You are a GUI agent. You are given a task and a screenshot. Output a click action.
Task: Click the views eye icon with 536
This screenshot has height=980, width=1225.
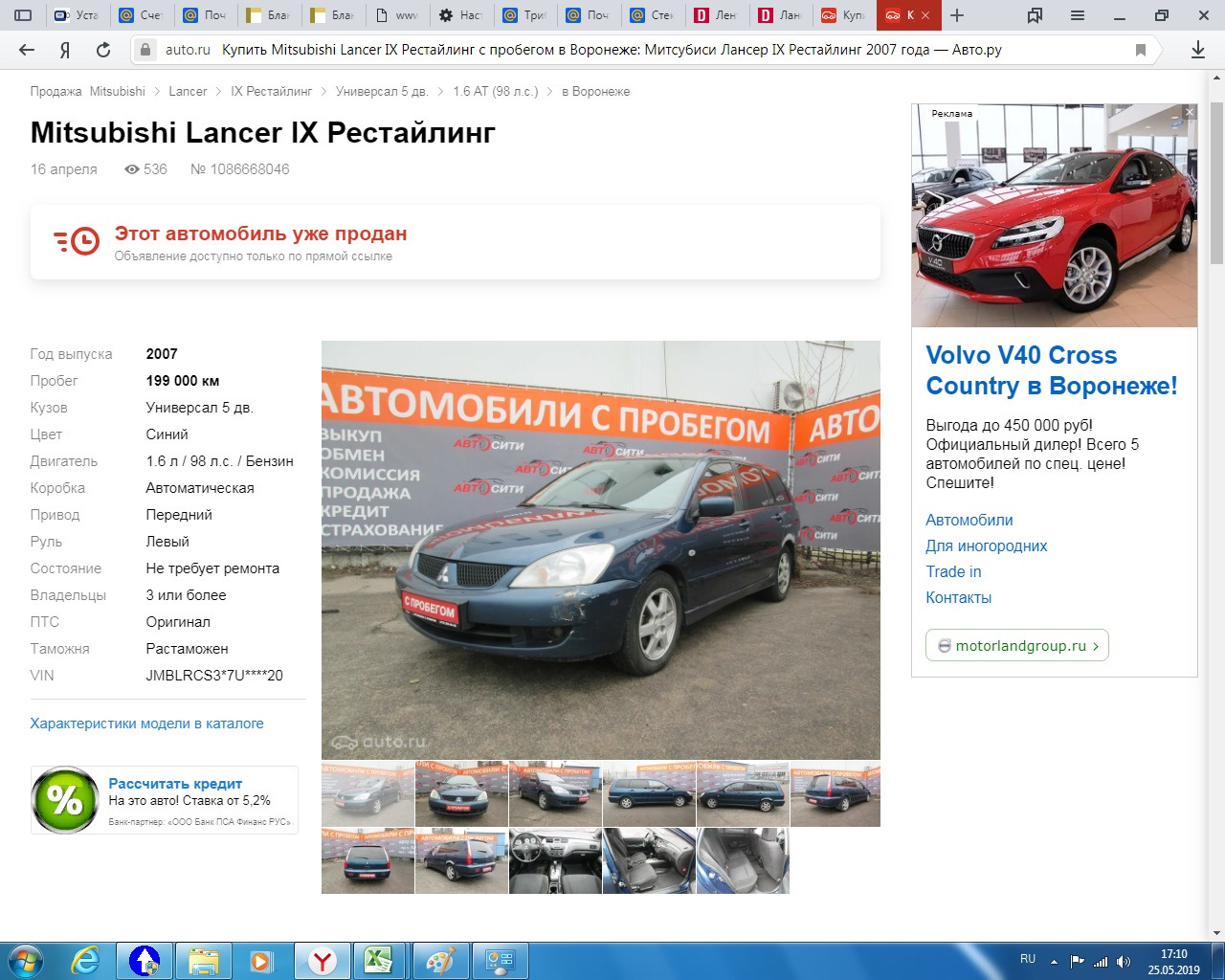coord(132,169)
